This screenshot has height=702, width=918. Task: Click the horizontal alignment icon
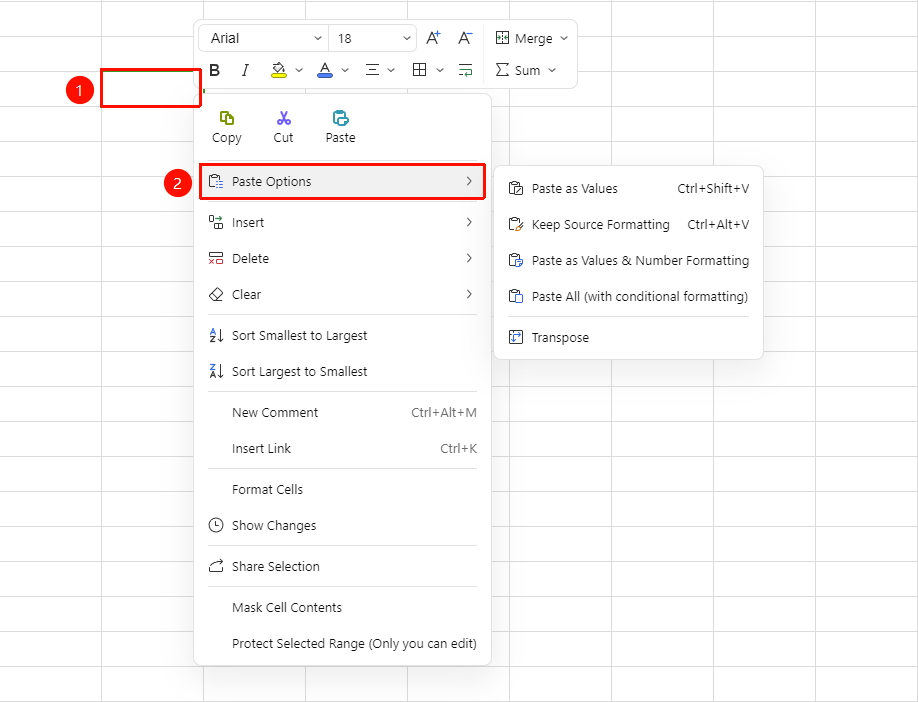coord(372,70)
